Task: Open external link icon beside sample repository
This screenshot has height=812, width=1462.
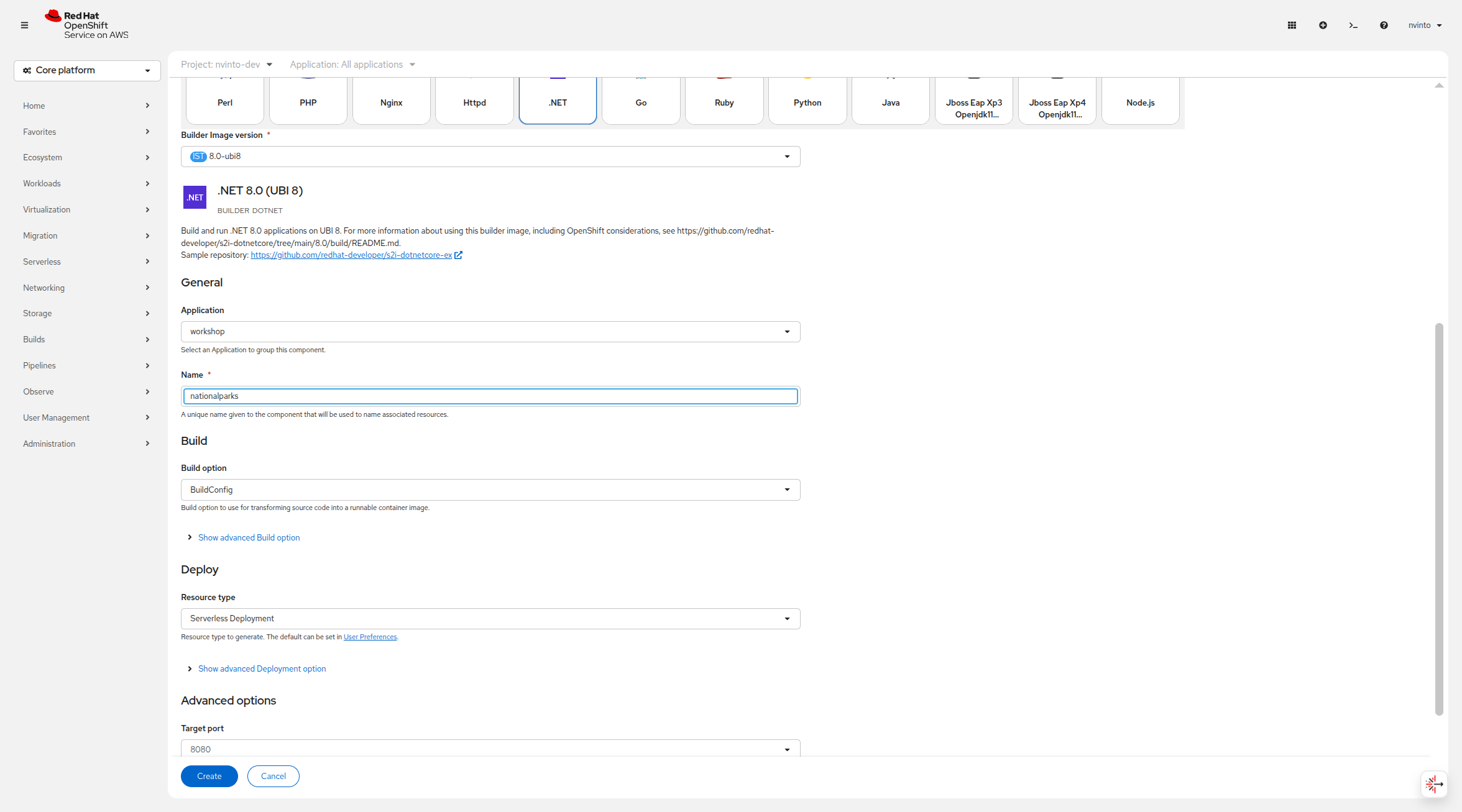Action: [x=458, y=255]
